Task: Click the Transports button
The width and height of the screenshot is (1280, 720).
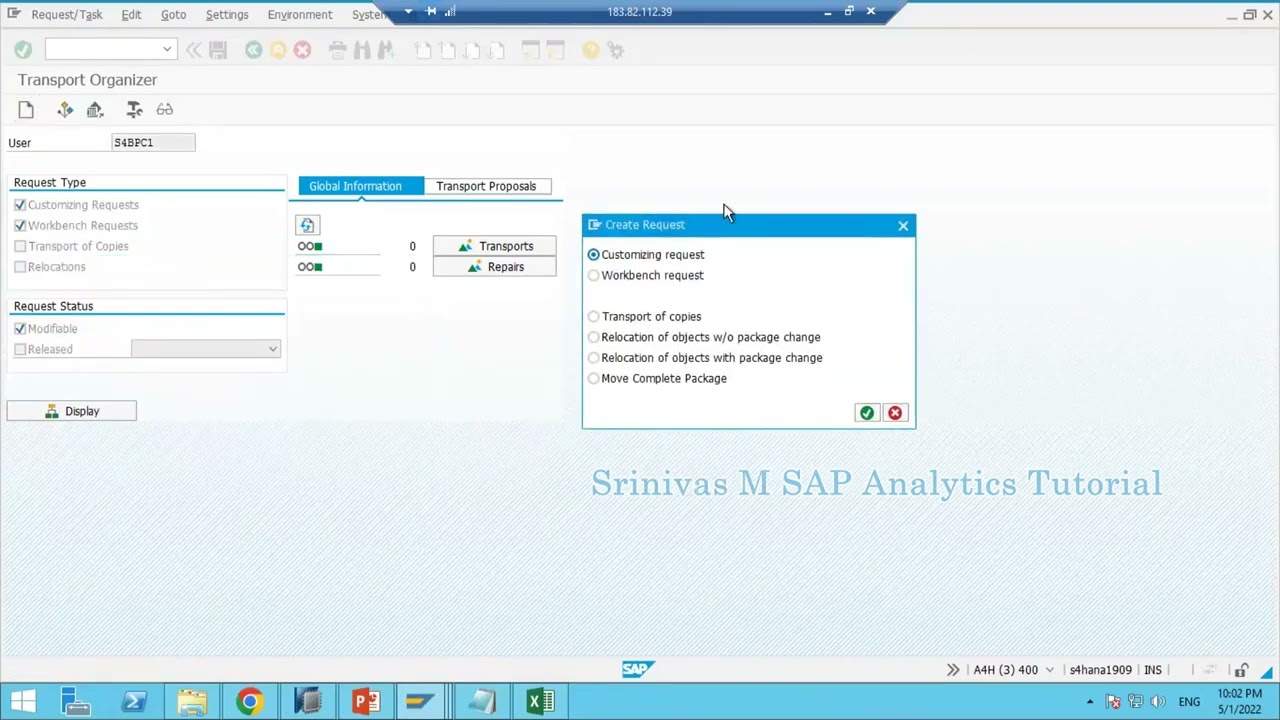Action: coord(494,246)
